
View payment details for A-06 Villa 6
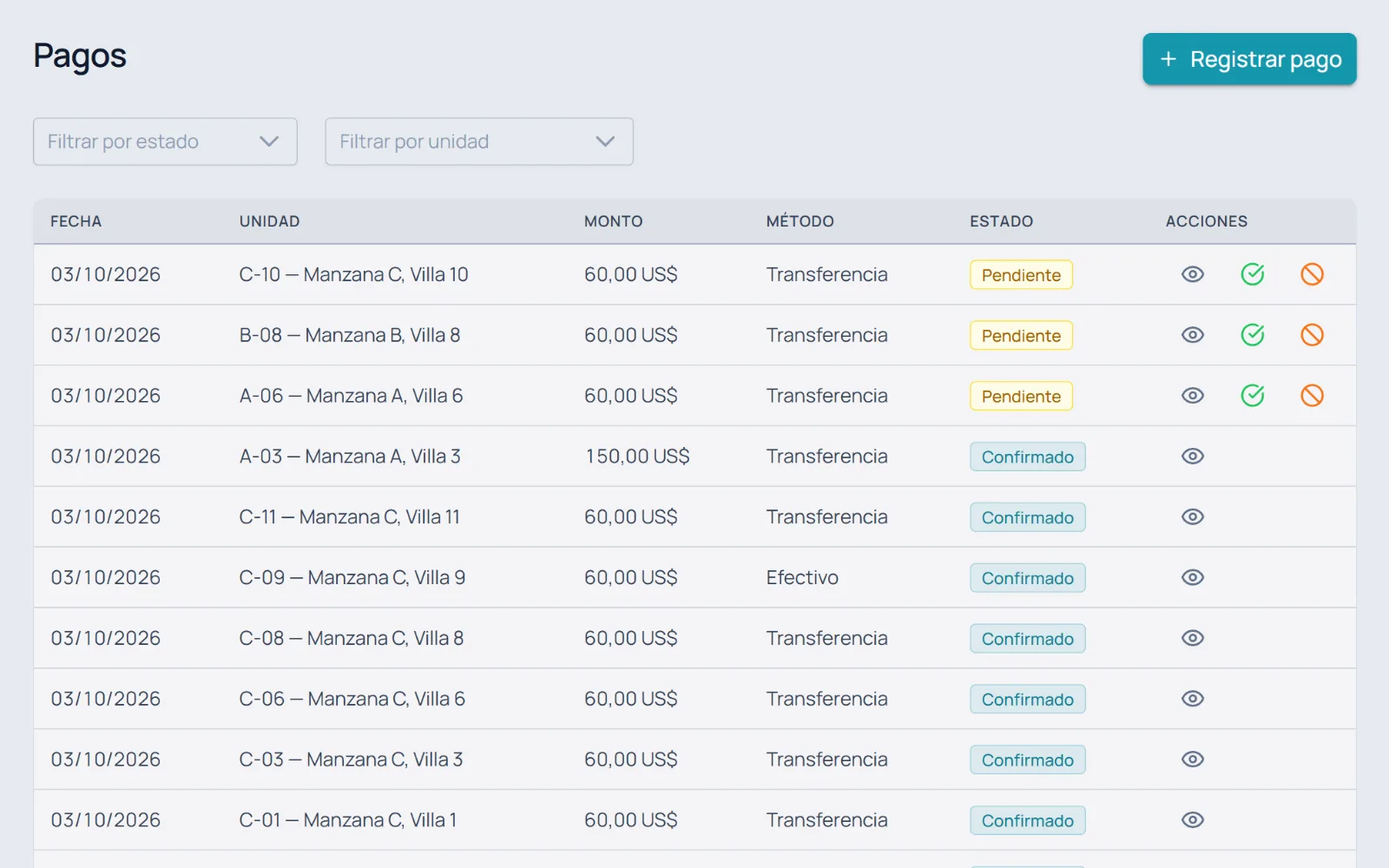pyautogui.click(x=1193, y=396)
